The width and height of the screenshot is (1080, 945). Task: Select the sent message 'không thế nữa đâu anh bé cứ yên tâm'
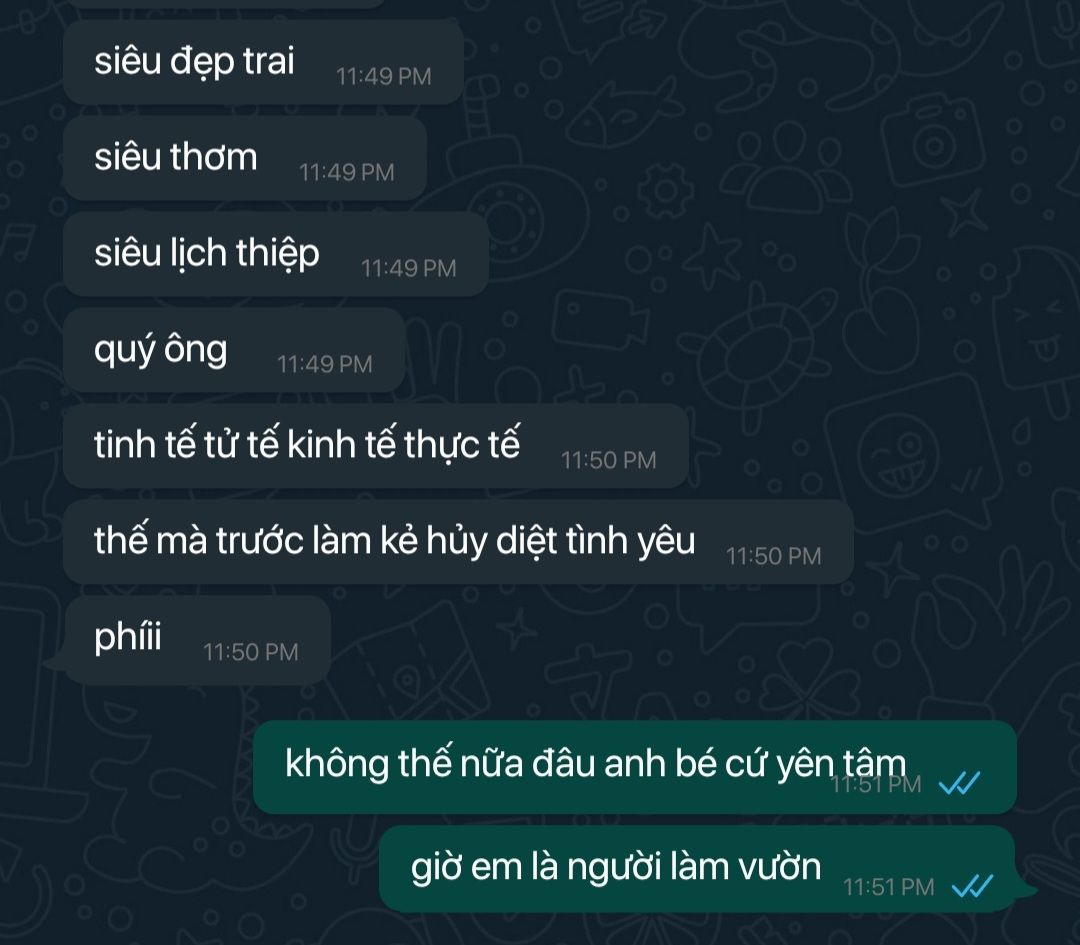pos(635,767)
